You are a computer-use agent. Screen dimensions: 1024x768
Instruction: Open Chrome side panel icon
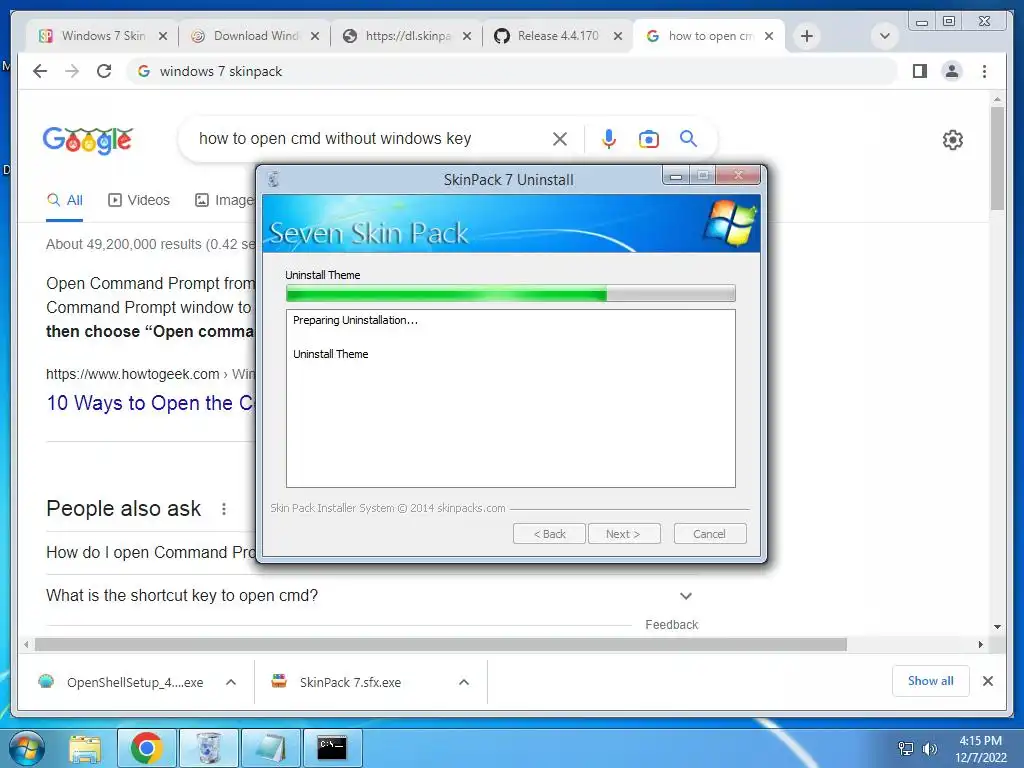(x=920, y=71)
